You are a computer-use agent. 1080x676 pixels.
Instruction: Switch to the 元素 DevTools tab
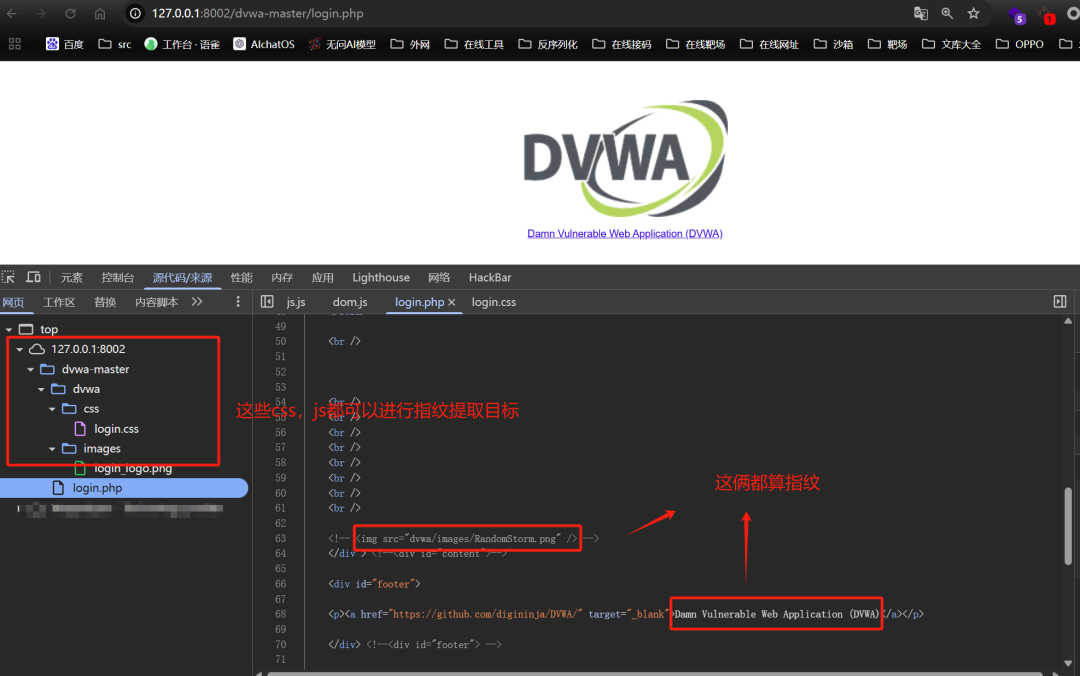(72, 277)
